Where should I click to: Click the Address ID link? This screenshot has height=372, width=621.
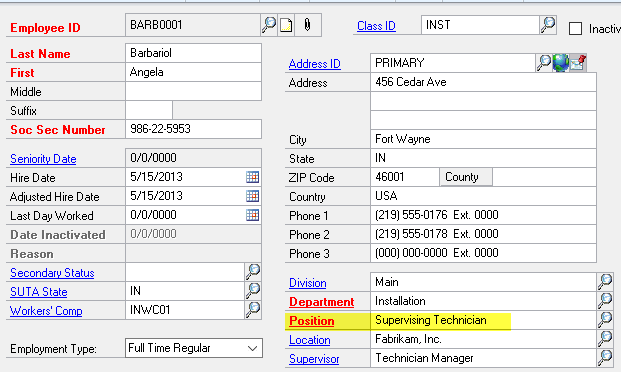click(x=314, y=64)
